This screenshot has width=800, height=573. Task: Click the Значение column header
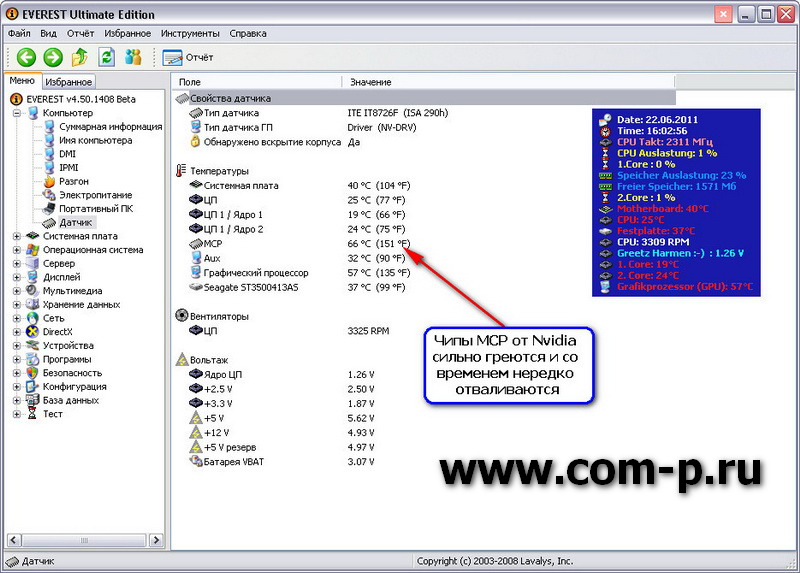[x=508, y=82]
